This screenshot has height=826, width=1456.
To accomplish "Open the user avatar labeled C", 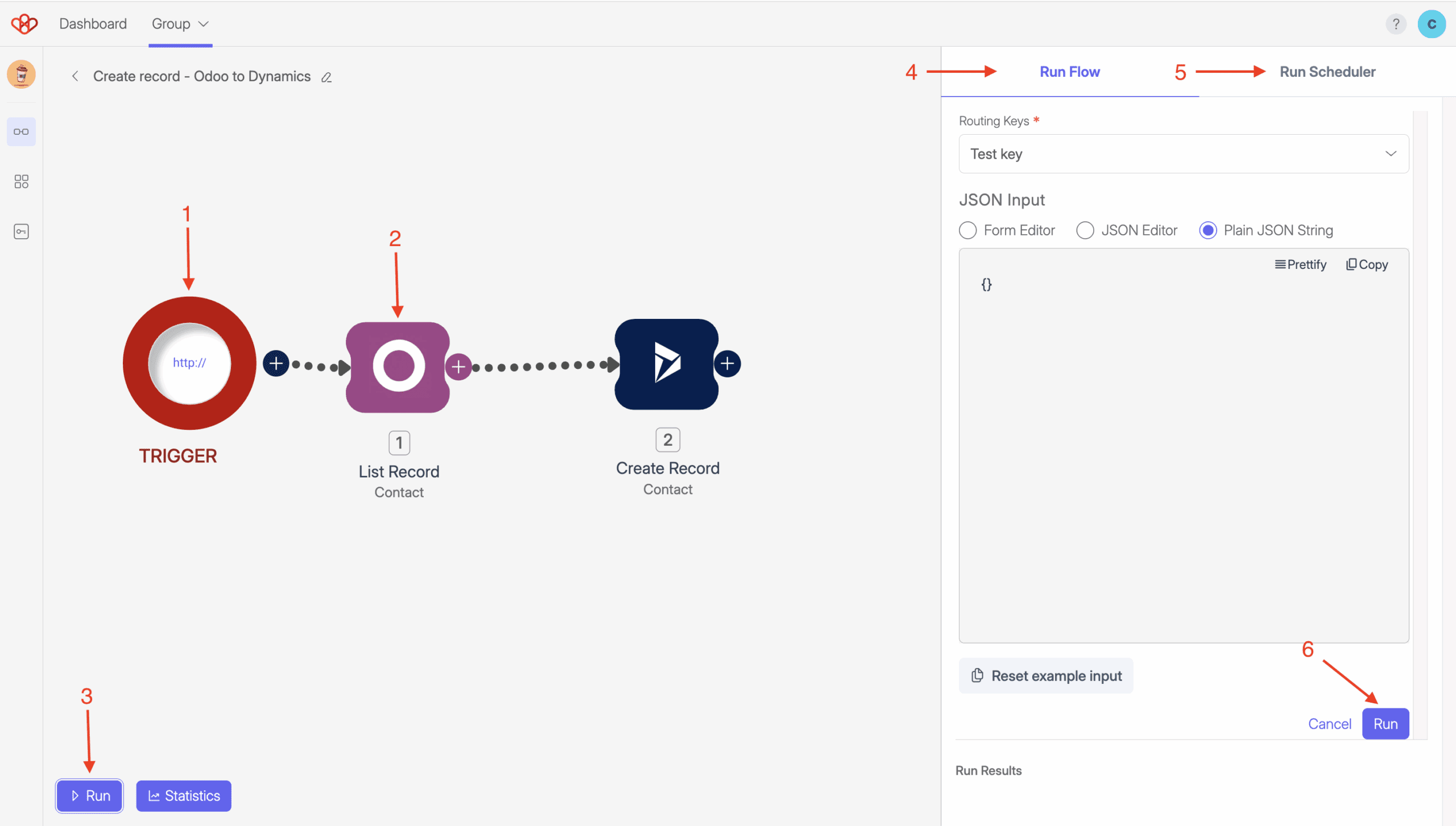I will click(x=1432, y=24).
